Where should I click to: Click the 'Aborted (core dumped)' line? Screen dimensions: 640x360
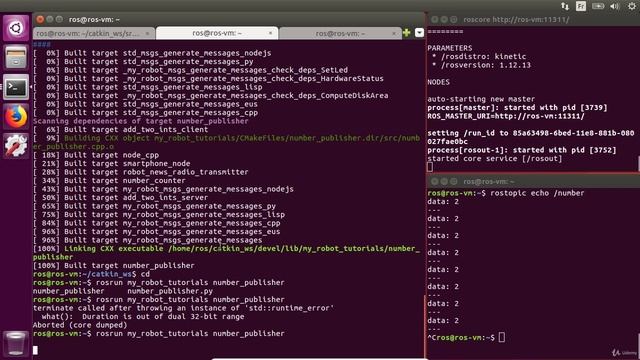pos(80,325)
